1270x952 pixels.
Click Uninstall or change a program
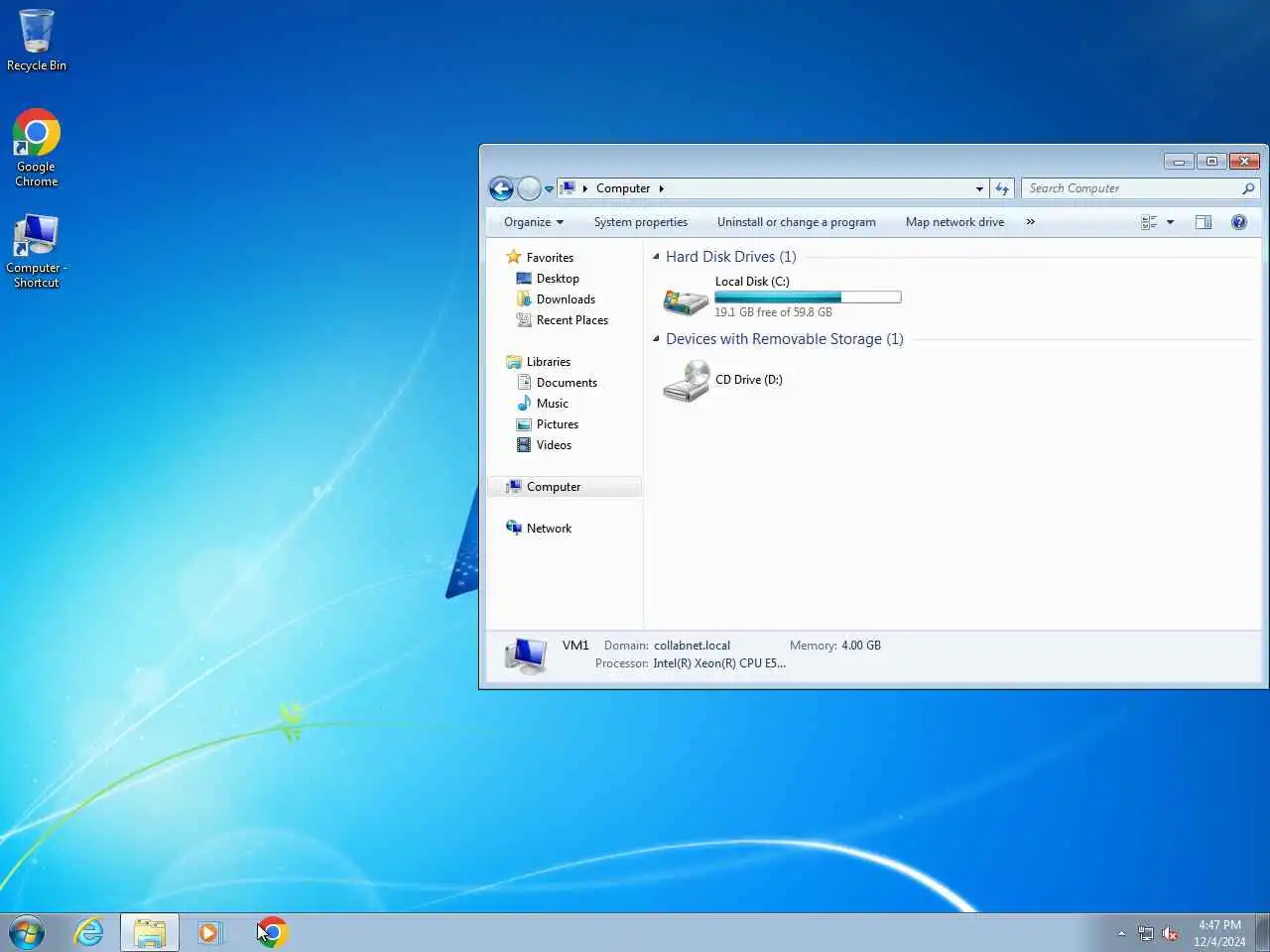point(797,222)
